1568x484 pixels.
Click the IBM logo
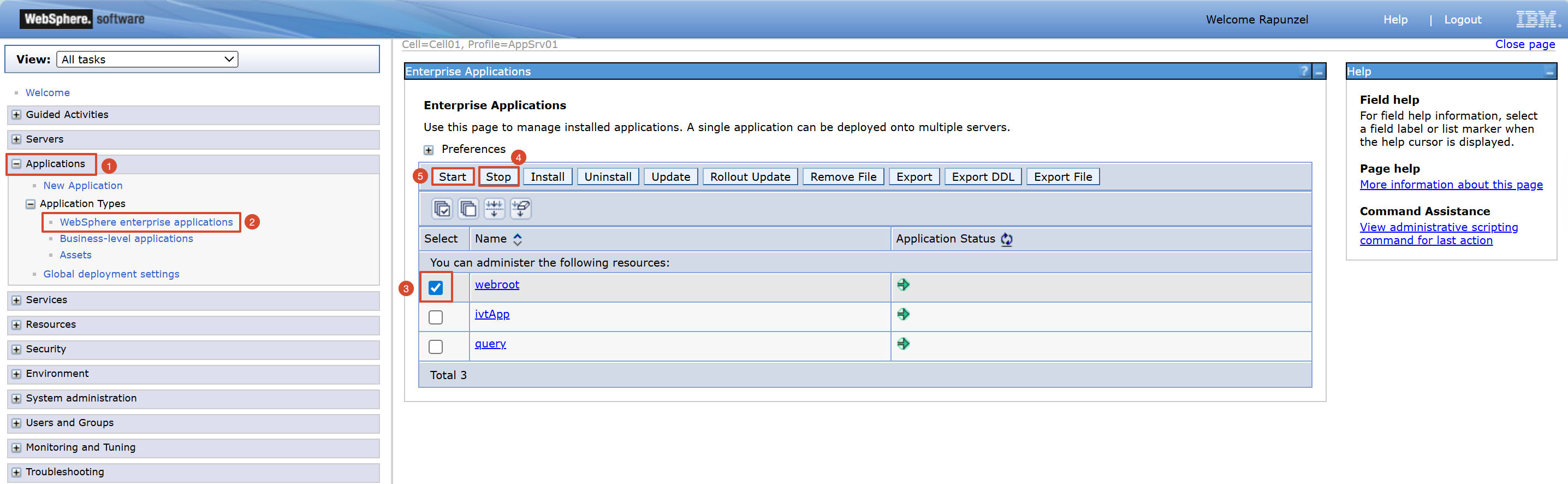[x=1537, y=20]
